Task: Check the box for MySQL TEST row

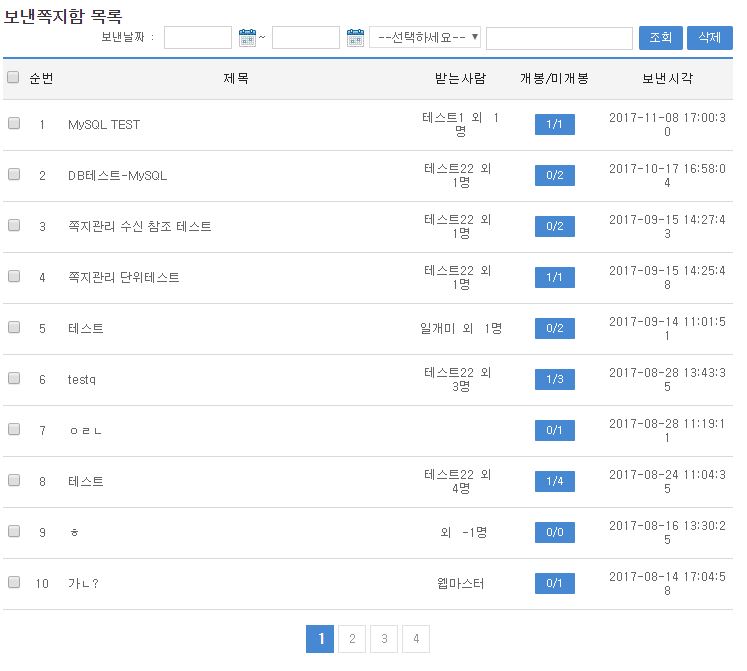Action: click(x=14, y=124)
